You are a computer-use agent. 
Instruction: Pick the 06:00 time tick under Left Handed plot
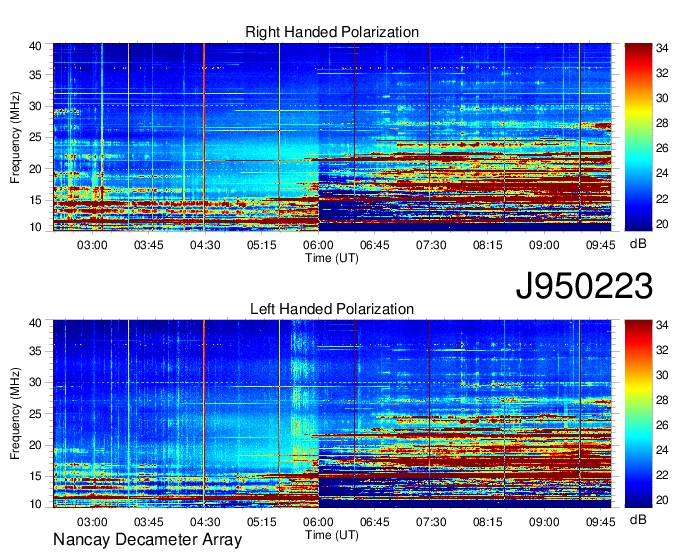(x=318, y=522)
